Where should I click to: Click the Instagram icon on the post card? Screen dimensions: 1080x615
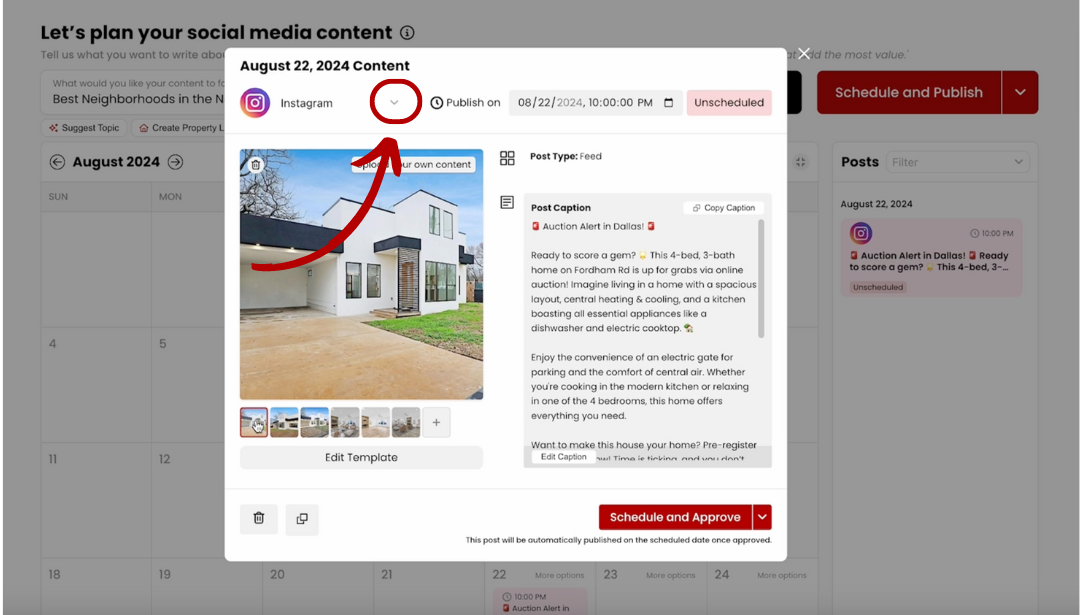click(x=860, y=233)
